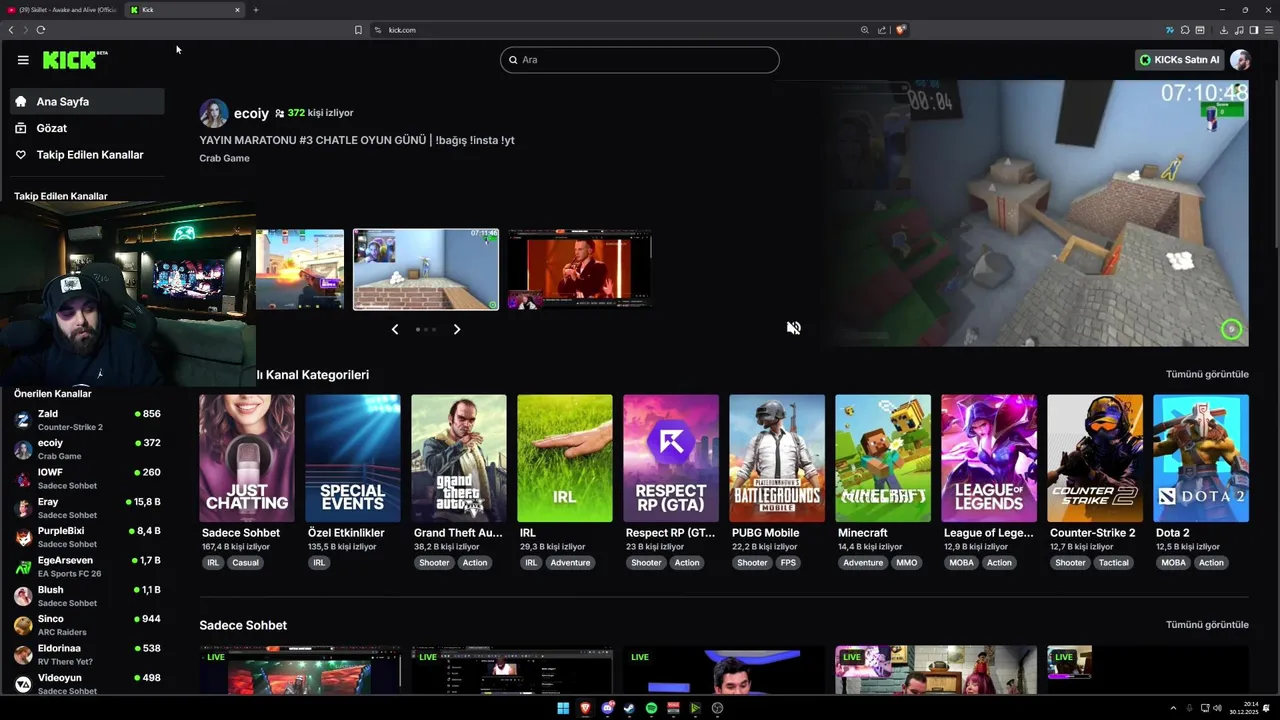Open the zoom magnifier icon in address bar
1280x720 pixels.
coord(865,30)
